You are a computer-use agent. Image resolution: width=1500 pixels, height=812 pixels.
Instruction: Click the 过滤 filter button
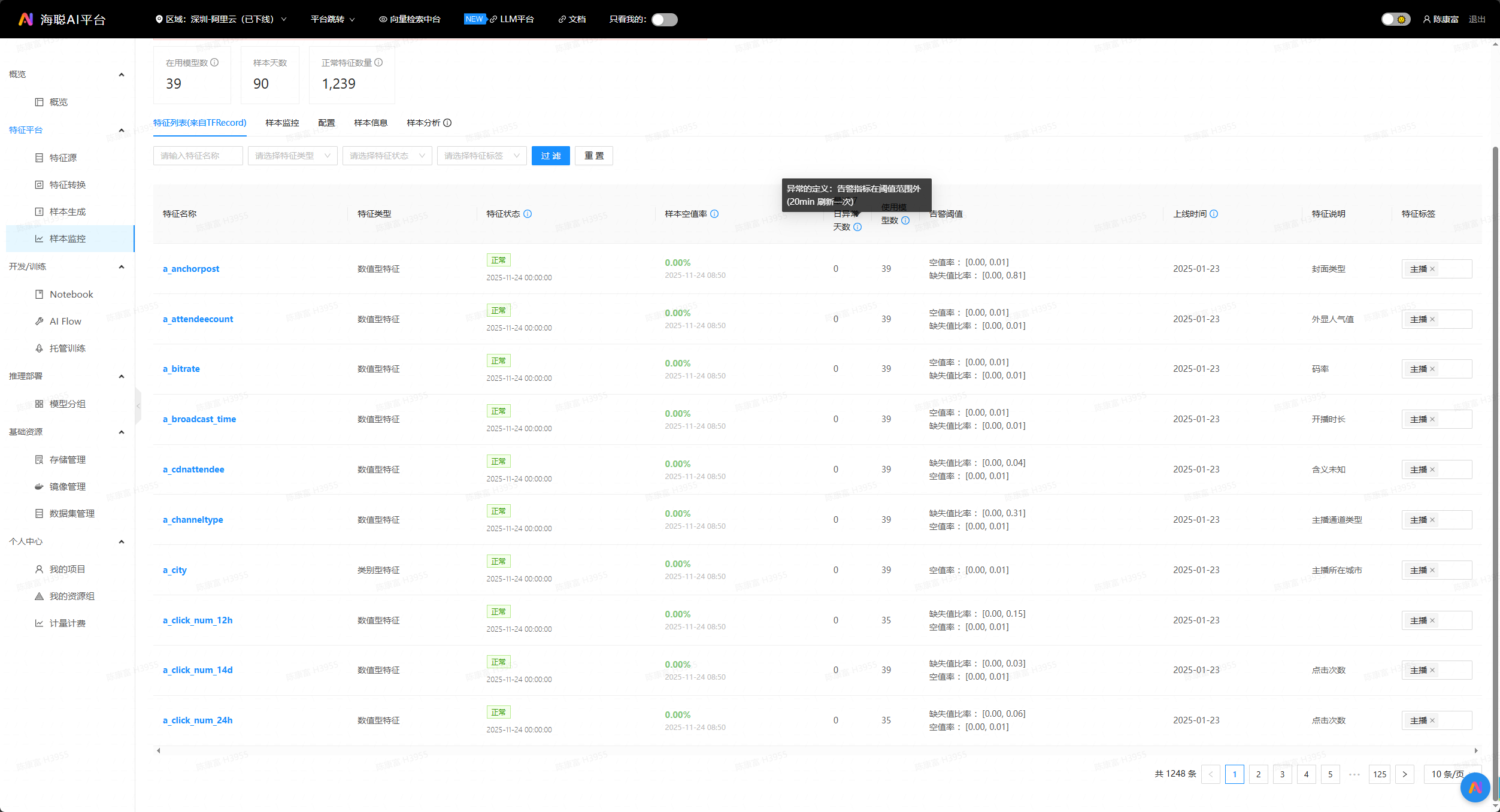[550, 156]
